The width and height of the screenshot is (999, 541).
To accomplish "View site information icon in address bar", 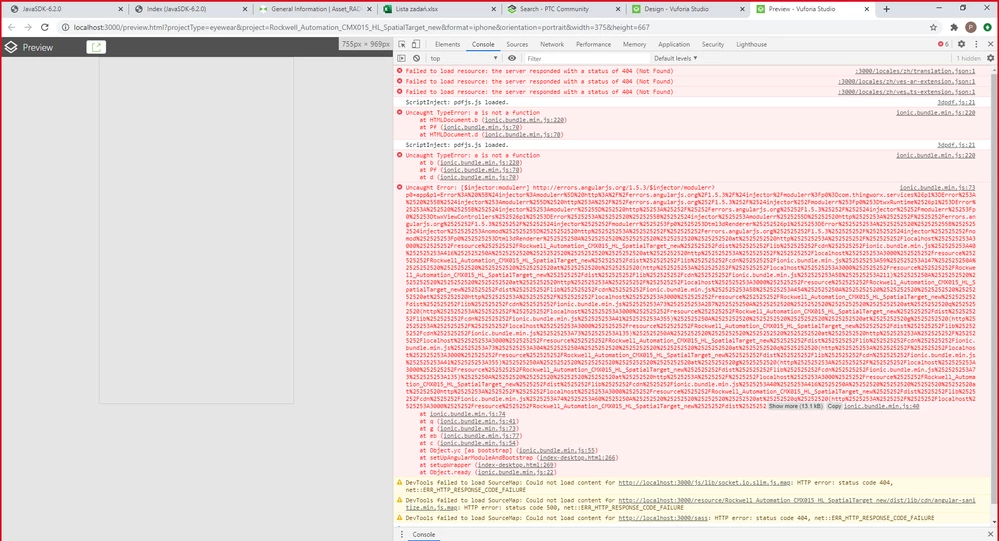I will coord(65,27).
